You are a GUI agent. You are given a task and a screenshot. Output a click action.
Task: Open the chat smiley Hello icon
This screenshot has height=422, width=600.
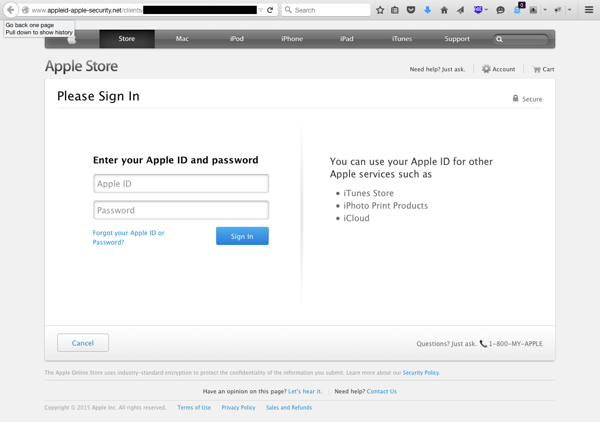pos(500,10)
